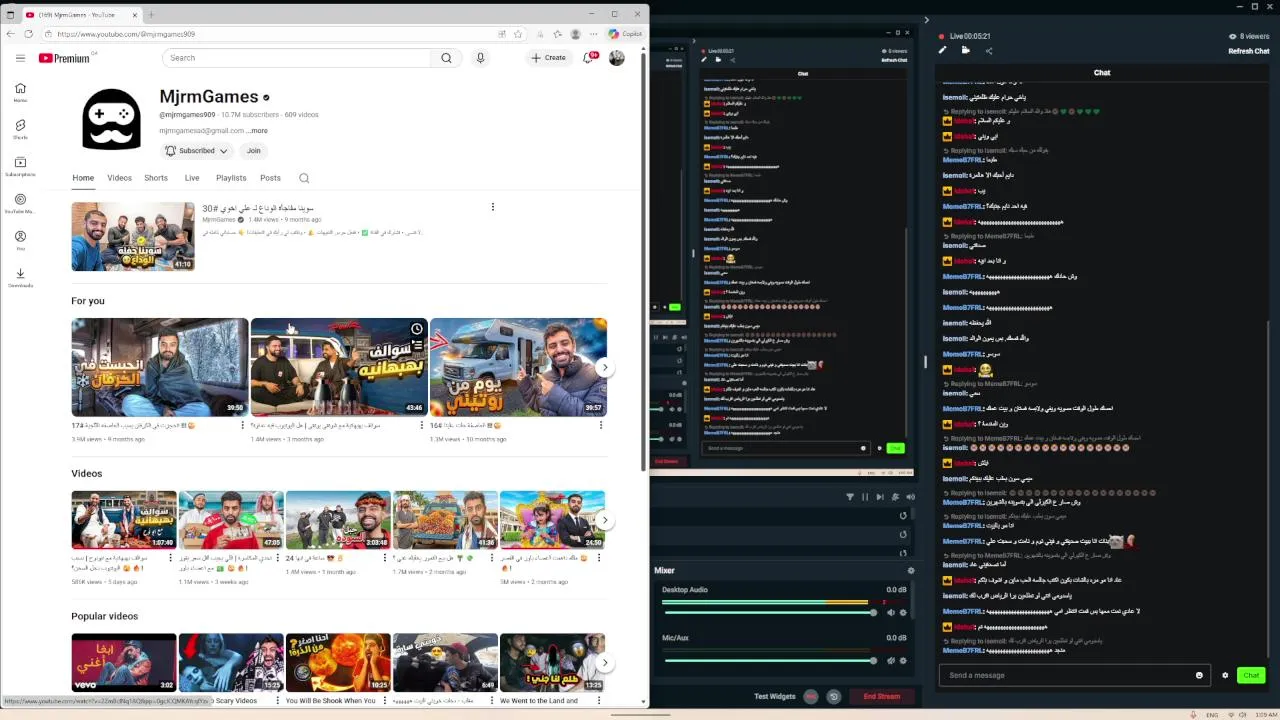Open YouTube account avatar menu
The width and height of the screenshot is (1280, 720).
[617, 58]
